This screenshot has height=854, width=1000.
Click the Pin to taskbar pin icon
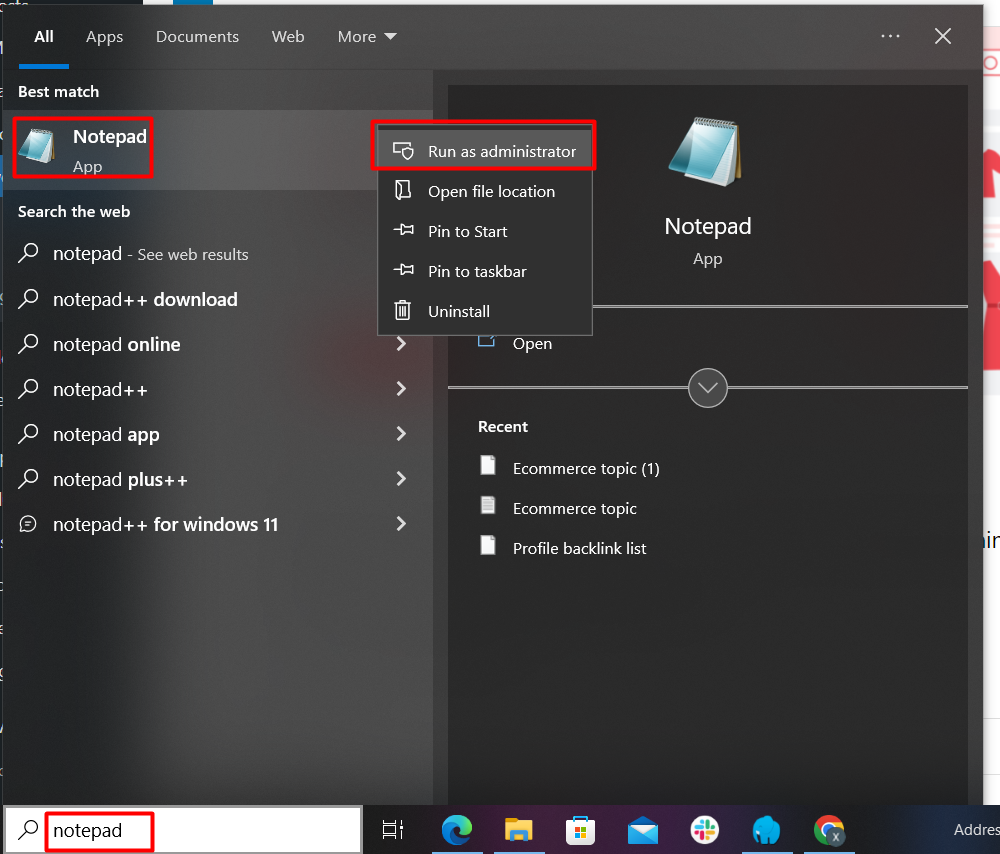coord(403,270)
